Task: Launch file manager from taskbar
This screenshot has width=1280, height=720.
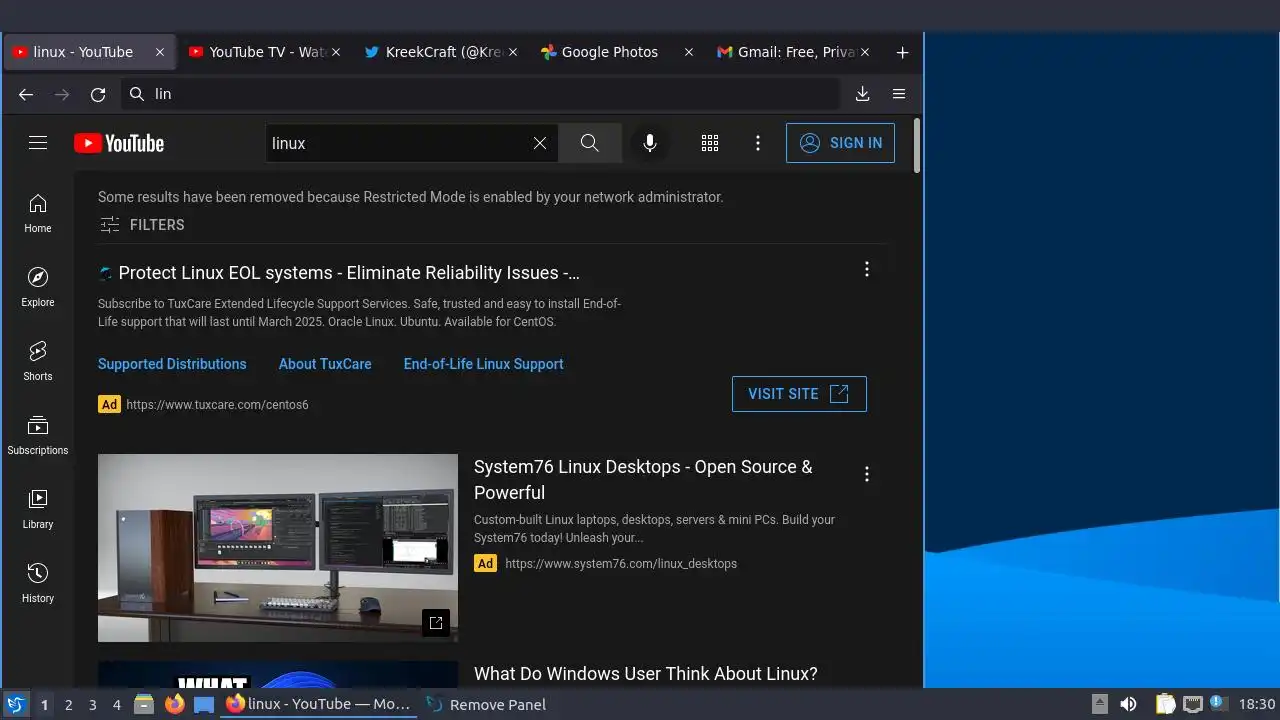Action: [144, 704]
